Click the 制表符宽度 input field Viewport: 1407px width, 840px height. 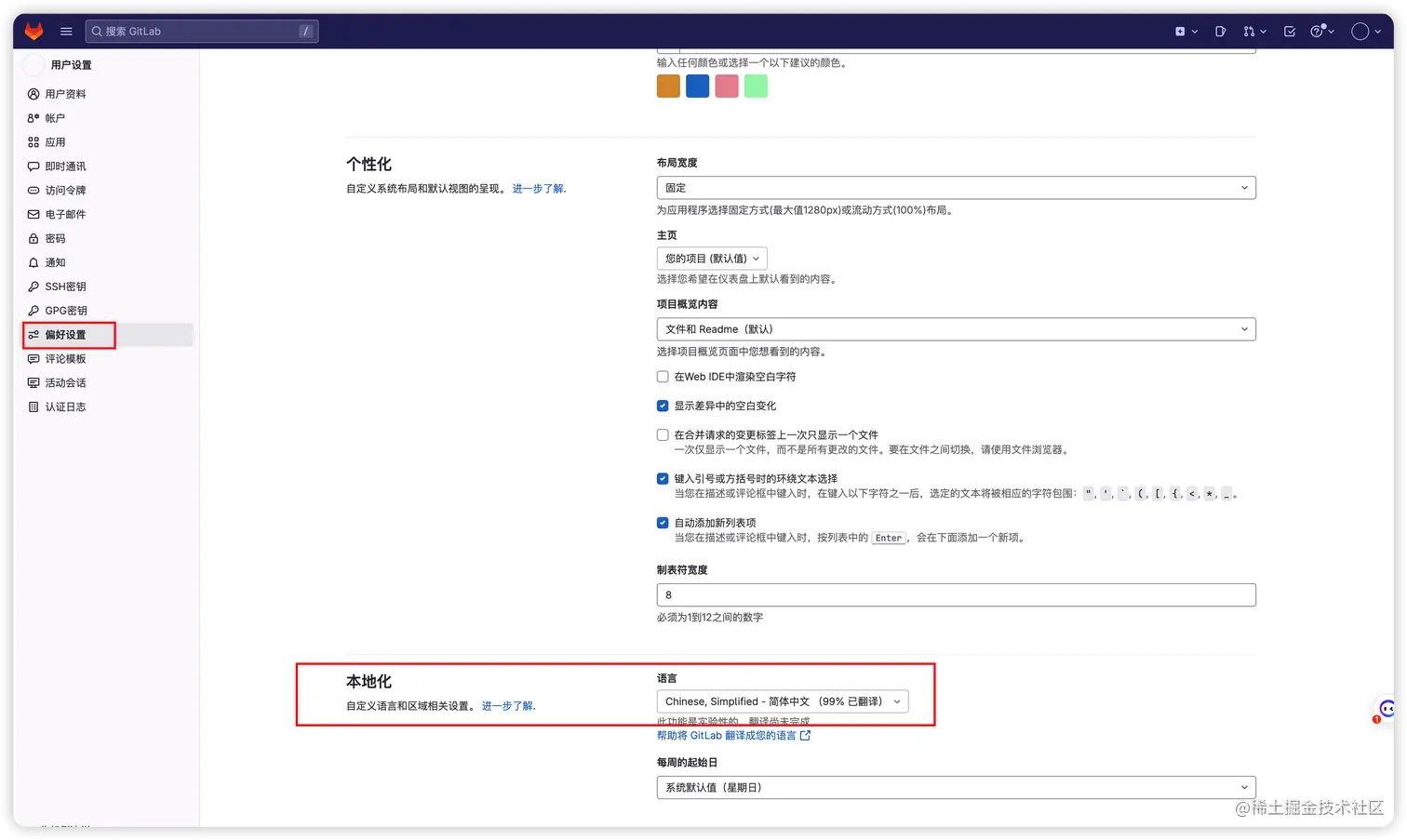[956, 594]
